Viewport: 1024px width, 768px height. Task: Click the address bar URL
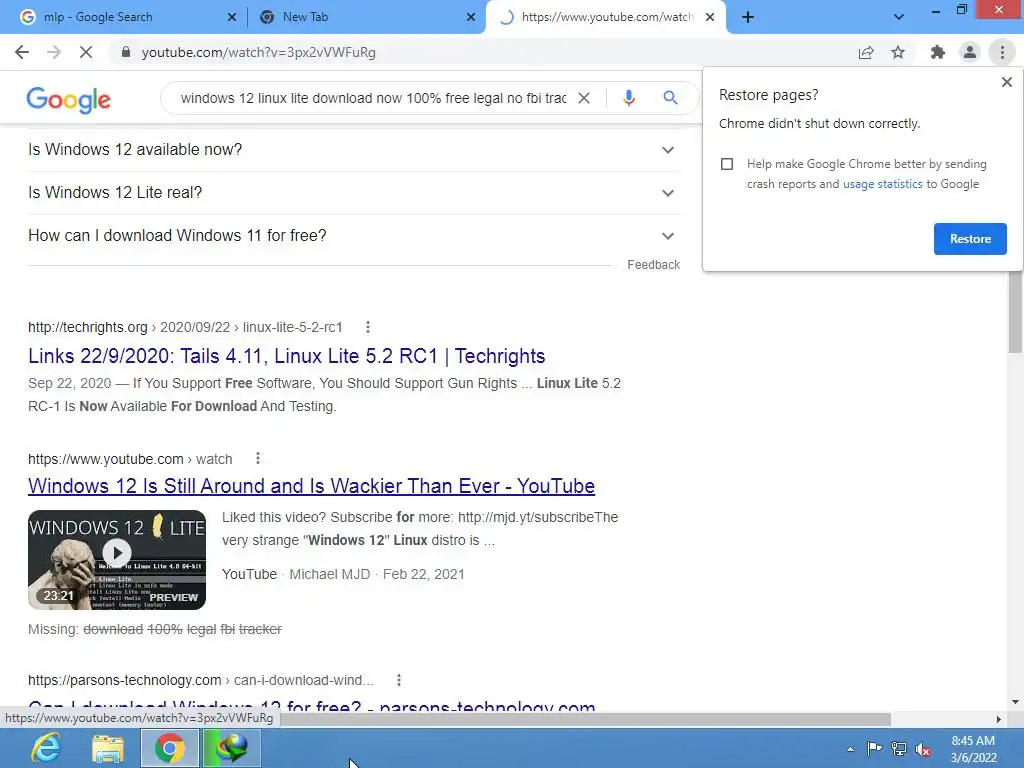(259, 52)
